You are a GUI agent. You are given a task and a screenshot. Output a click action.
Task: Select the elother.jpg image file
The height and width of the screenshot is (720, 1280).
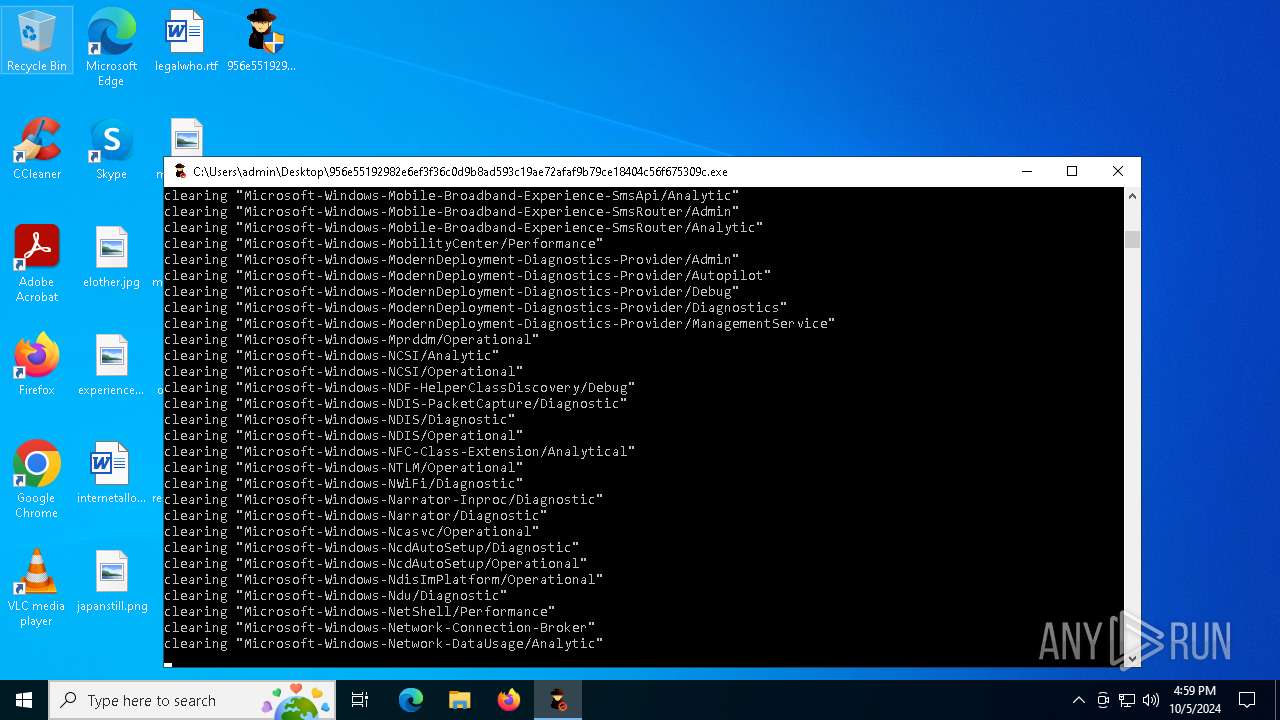pyautogui.click(x=111, y=257)
